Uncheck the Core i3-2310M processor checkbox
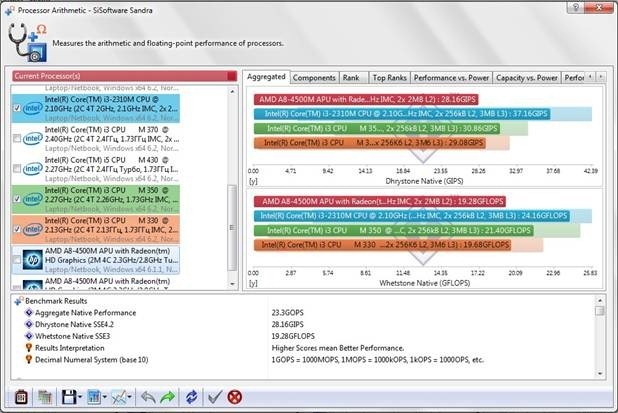 (x=17, y=108)
